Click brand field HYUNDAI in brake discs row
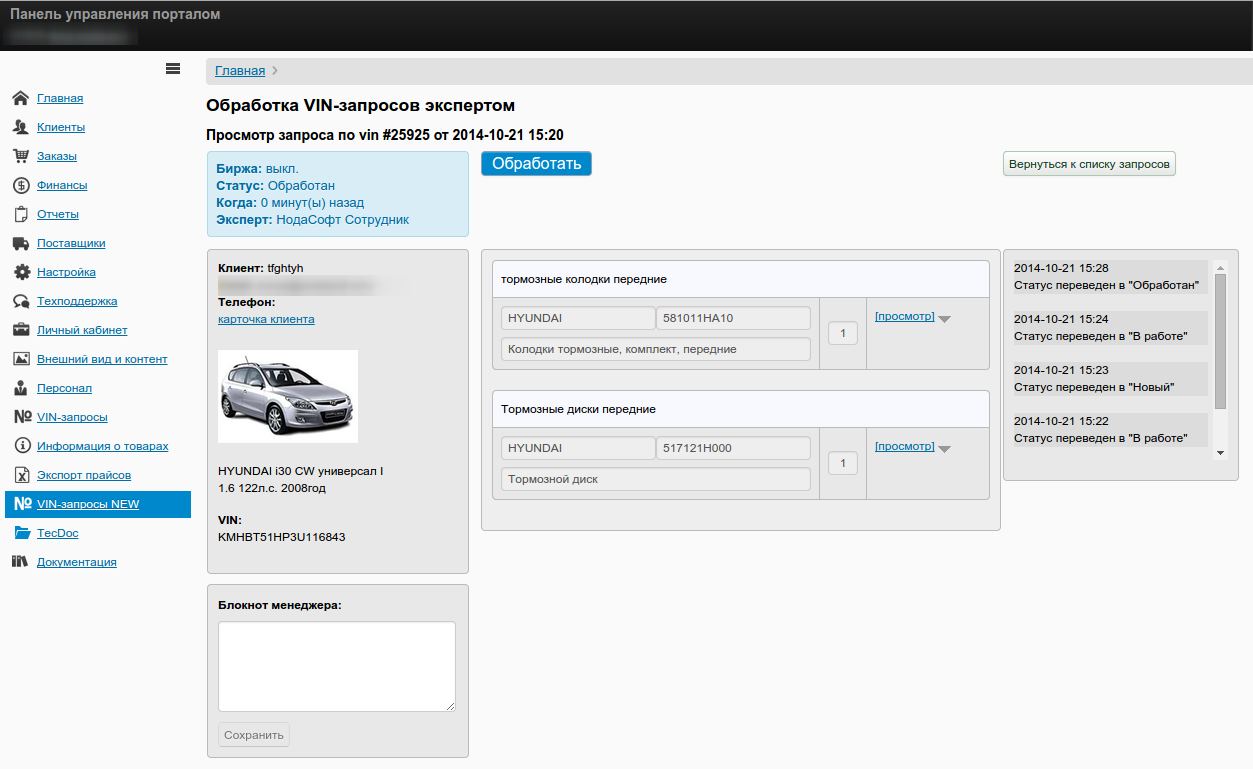 [578, 448]
